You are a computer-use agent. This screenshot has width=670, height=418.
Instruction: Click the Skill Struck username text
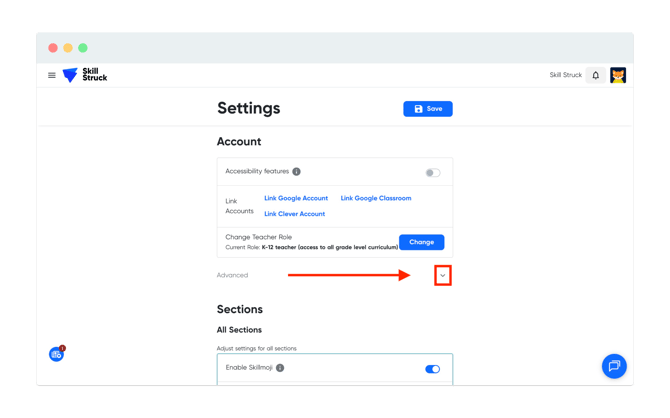coord(565,75)
